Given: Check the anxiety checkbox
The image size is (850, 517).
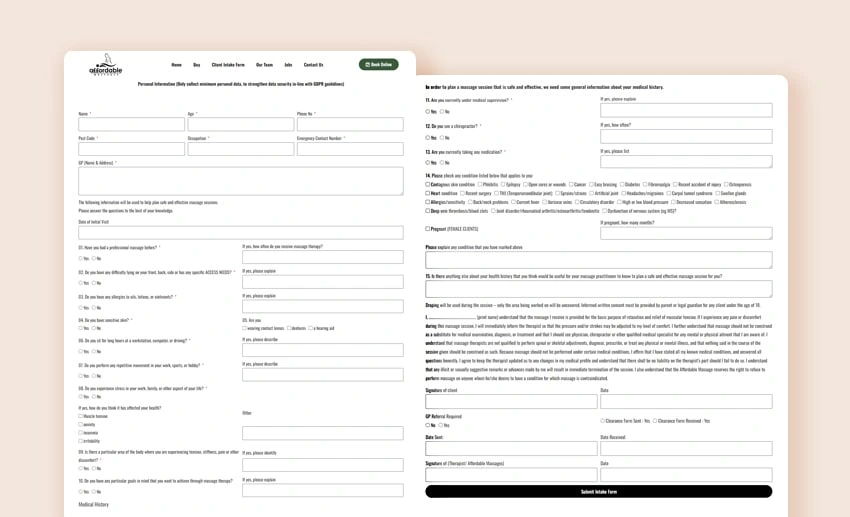Looking at the screenshot, I should [x=81, y=424].
